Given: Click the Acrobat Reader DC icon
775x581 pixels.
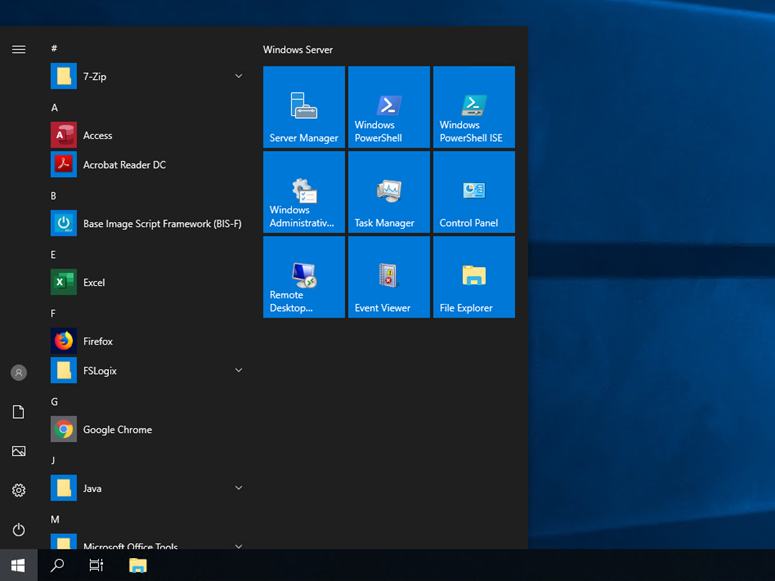Looking at the screenshot, I should [x=64, y=164].
